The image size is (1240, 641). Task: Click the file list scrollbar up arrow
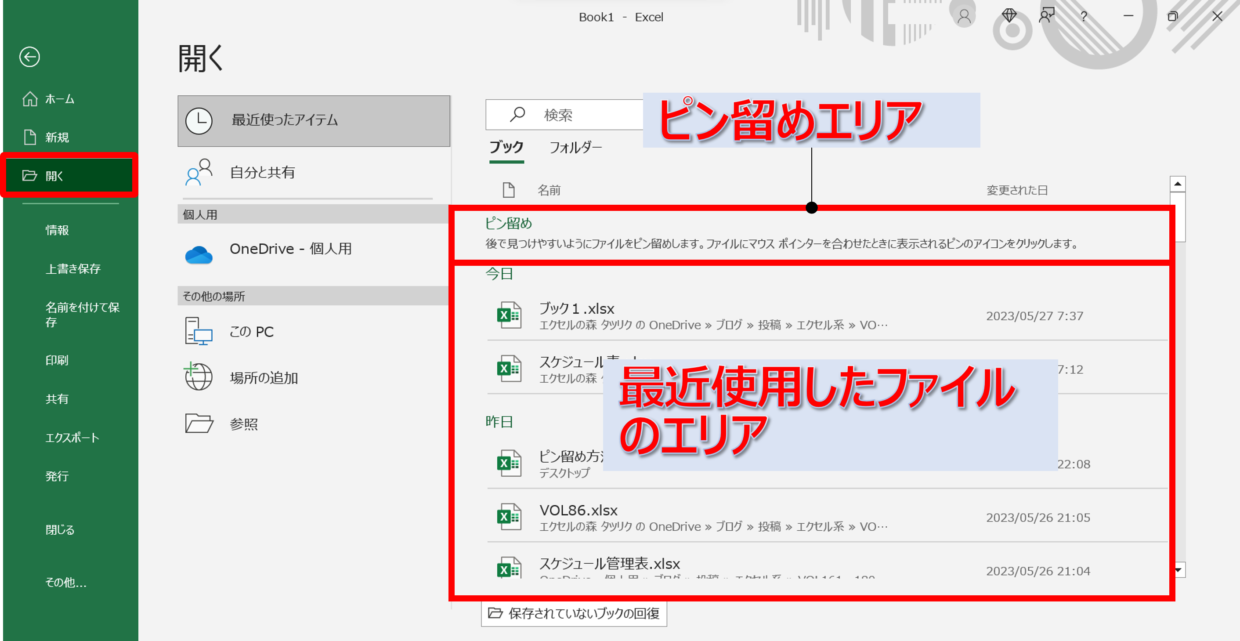click(1178, 184)
